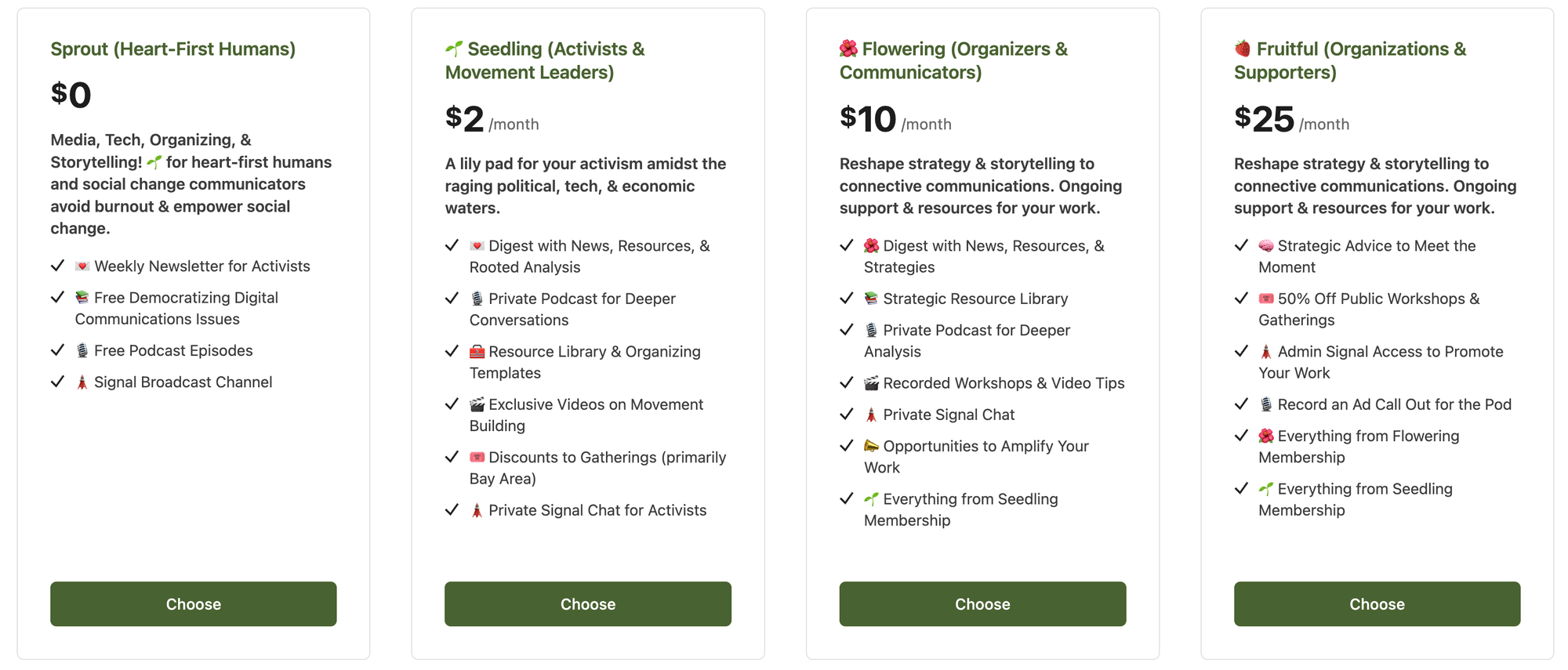Click the checkmark beside Record an Ad Call Out

(x=1241, y=404)
